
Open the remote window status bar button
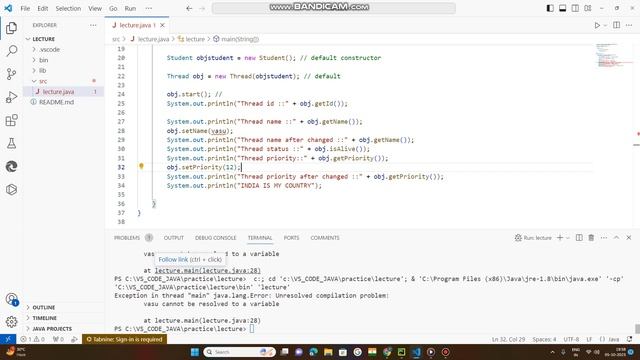(x=8, y=339)
